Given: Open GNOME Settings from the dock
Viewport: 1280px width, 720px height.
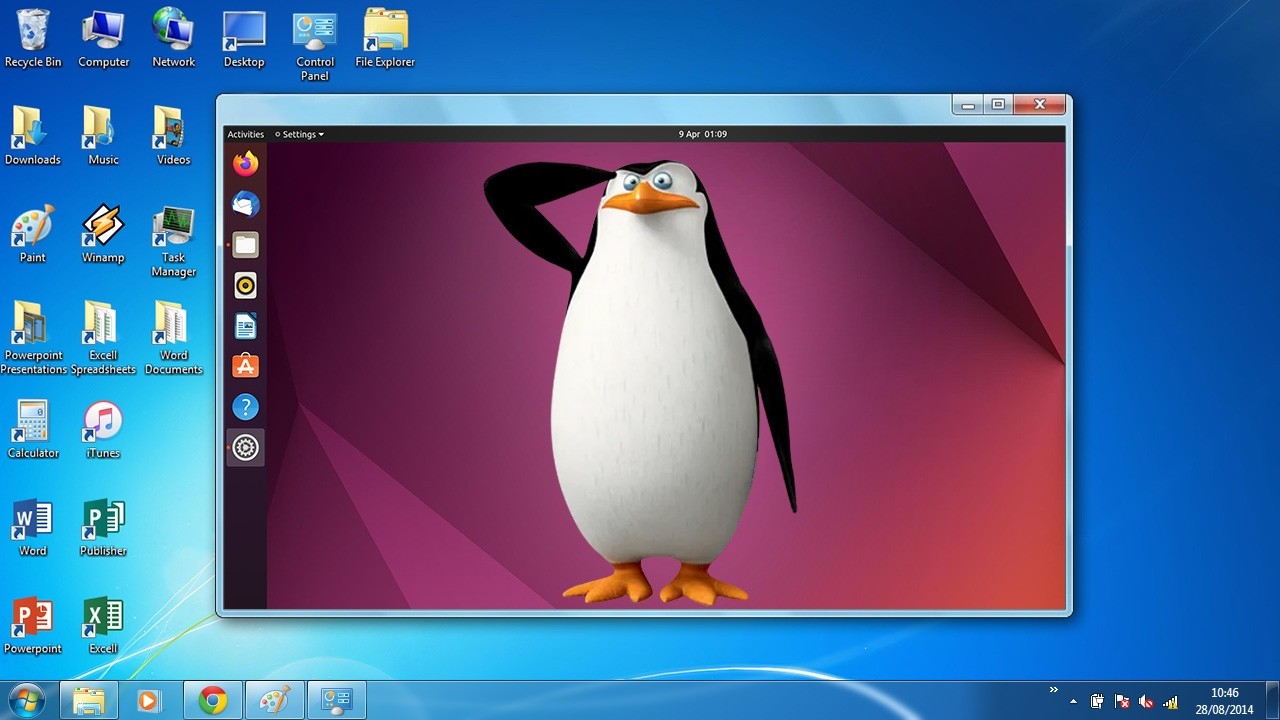Looking at the screenshot, I should pos(245,448).
